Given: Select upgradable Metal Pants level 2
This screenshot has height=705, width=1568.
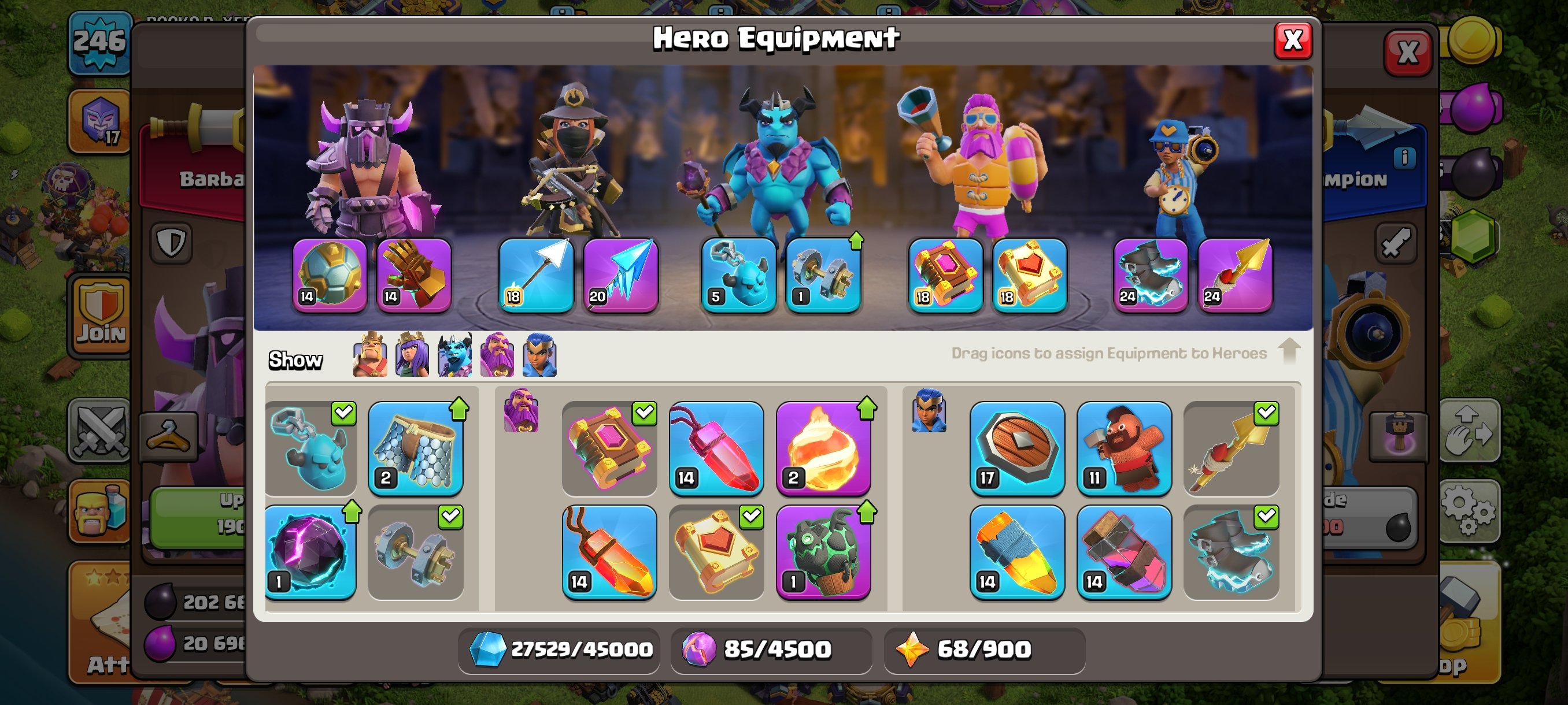Looking at the screenshot, I should (x=416, y=448).
